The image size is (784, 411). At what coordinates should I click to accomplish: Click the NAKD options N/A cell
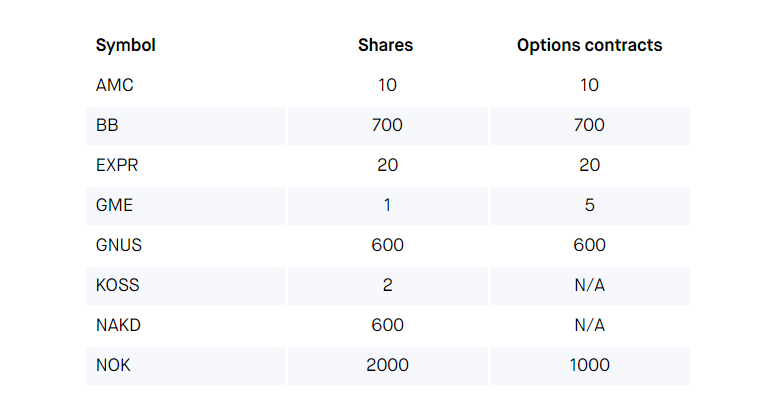[589, 325]
